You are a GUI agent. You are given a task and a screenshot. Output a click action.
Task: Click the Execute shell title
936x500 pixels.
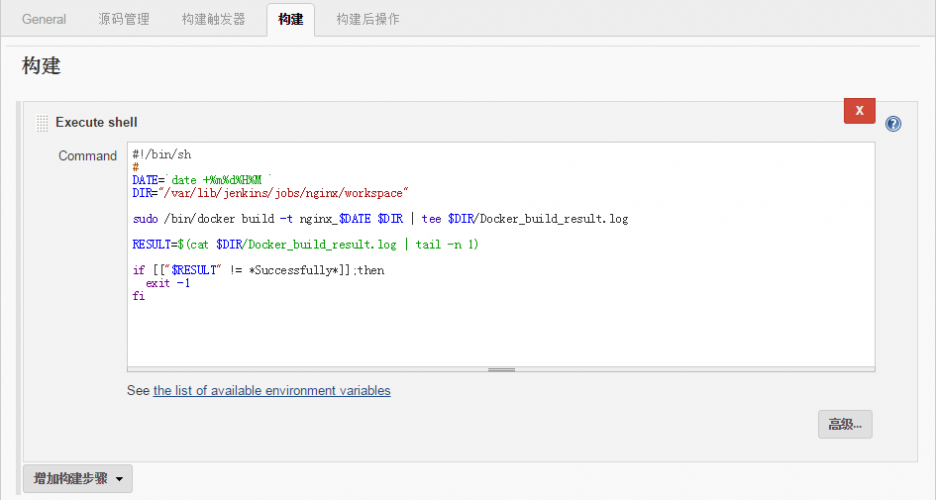[x=96, y=122]
